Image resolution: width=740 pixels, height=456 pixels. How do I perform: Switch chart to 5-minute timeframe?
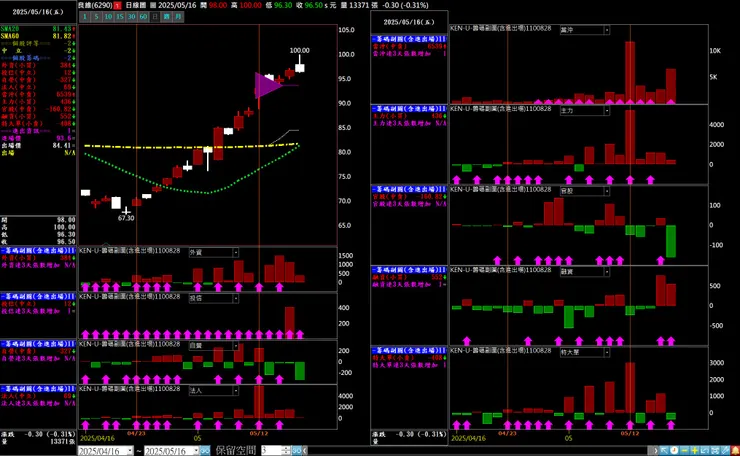click(x=96, y=17)
